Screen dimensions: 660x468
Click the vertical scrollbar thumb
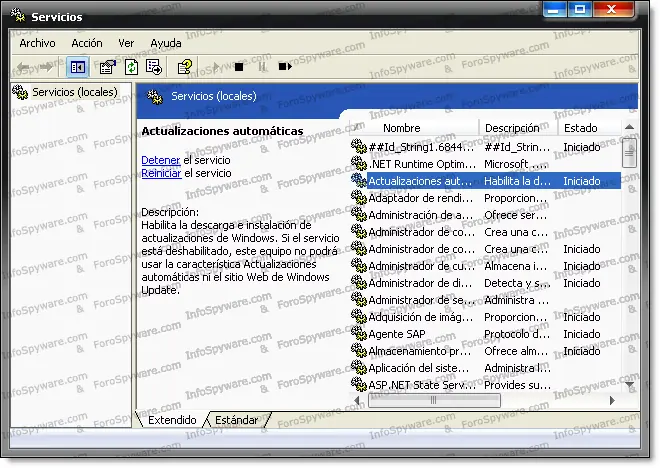(x=629, y=152)
